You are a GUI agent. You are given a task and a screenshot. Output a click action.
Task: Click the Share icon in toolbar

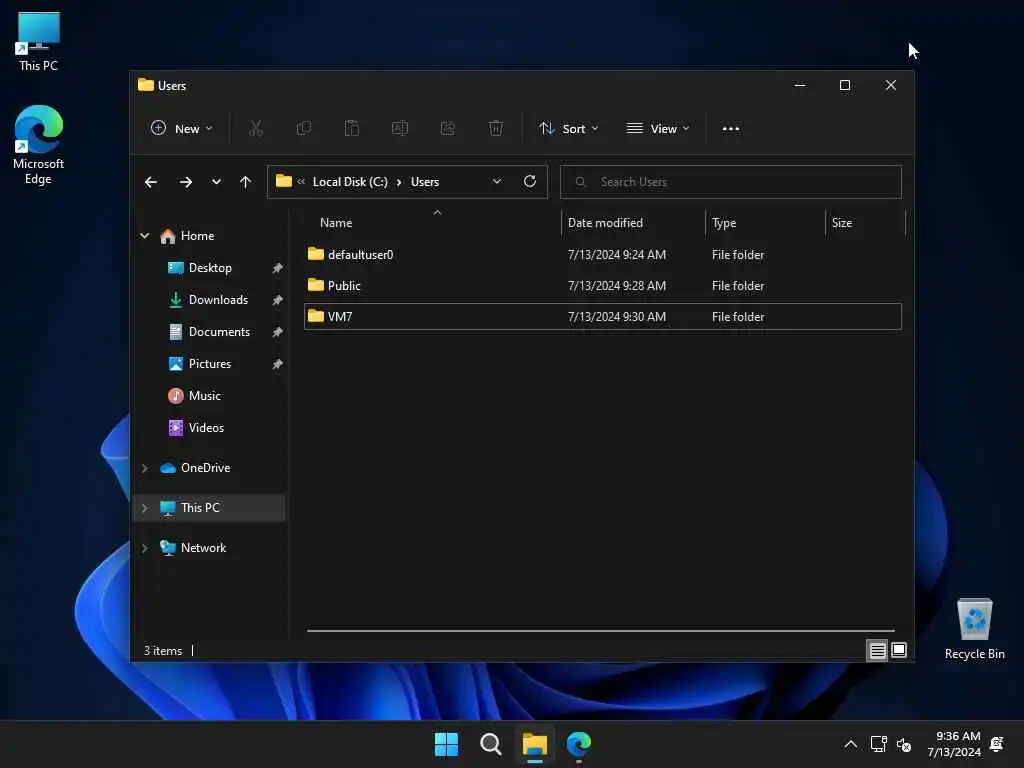[448, 129]
